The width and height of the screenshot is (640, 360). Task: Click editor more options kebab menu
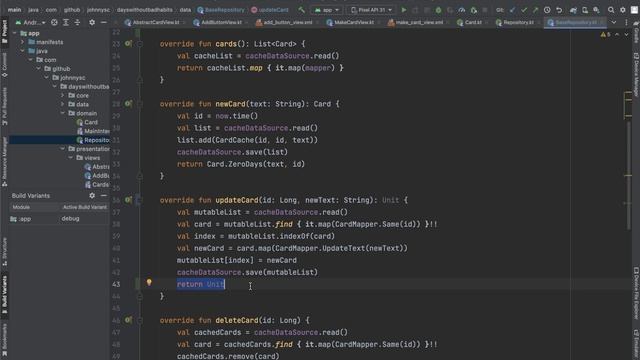[x=626, y=22]
